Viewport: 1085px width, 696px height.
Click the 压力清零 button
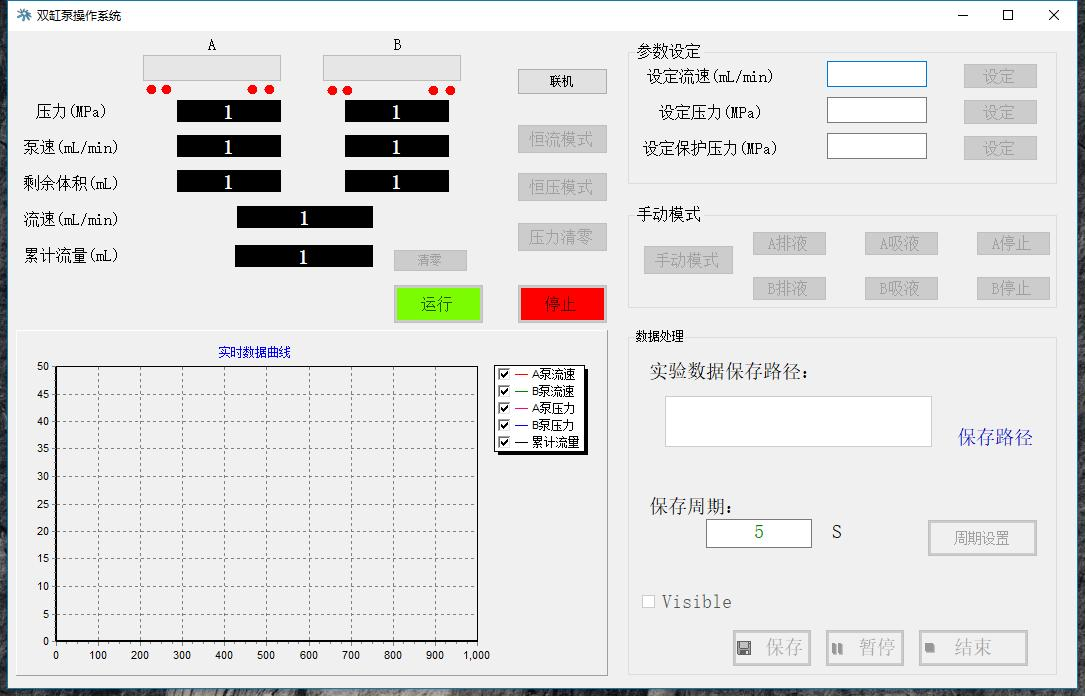click(x=562, y=237)
